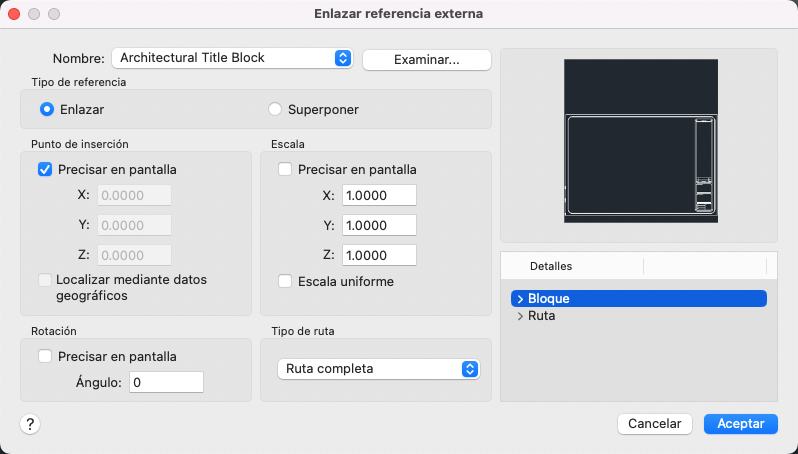
Task: Select the Enlazar radio button
Action: click(x=47, y=109)
